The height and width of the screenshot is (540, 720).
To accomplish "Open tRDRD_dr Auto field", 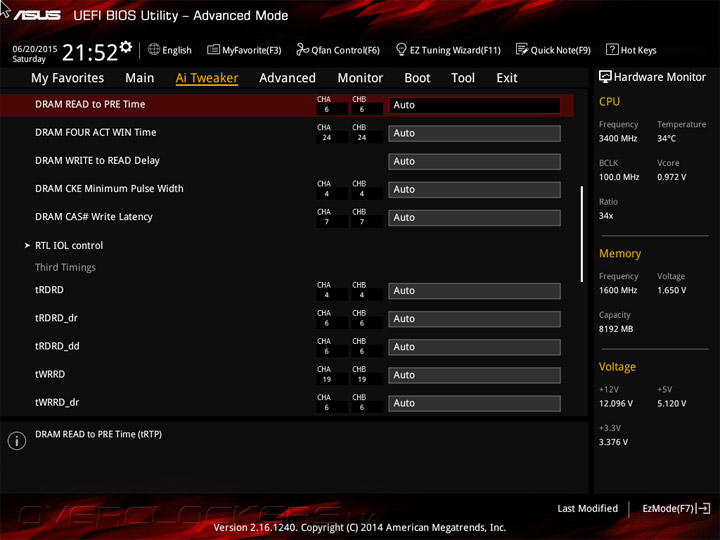I will [x=474, y=319].
